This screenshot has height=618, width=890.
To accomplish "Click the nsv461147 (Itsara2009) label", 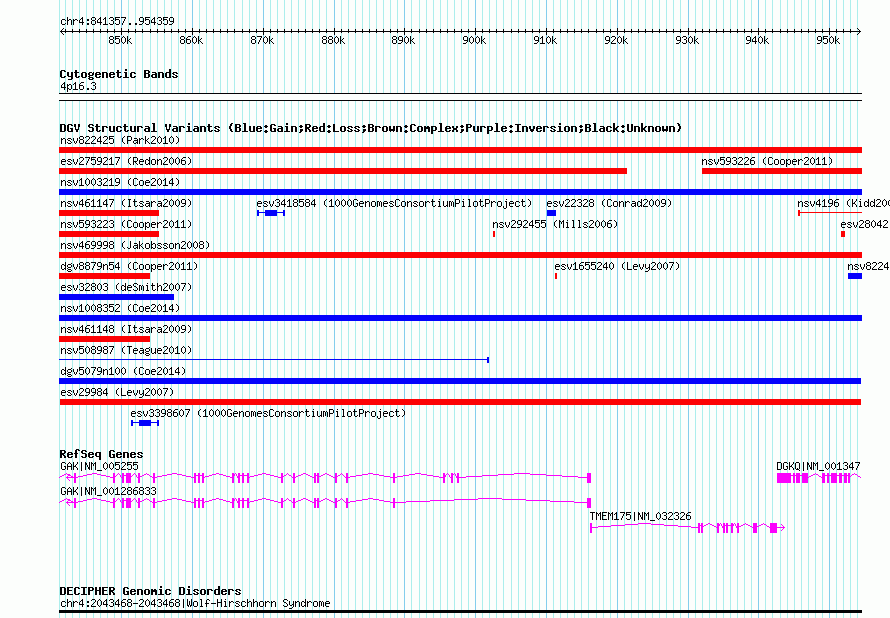I will (x=126, y=203).
